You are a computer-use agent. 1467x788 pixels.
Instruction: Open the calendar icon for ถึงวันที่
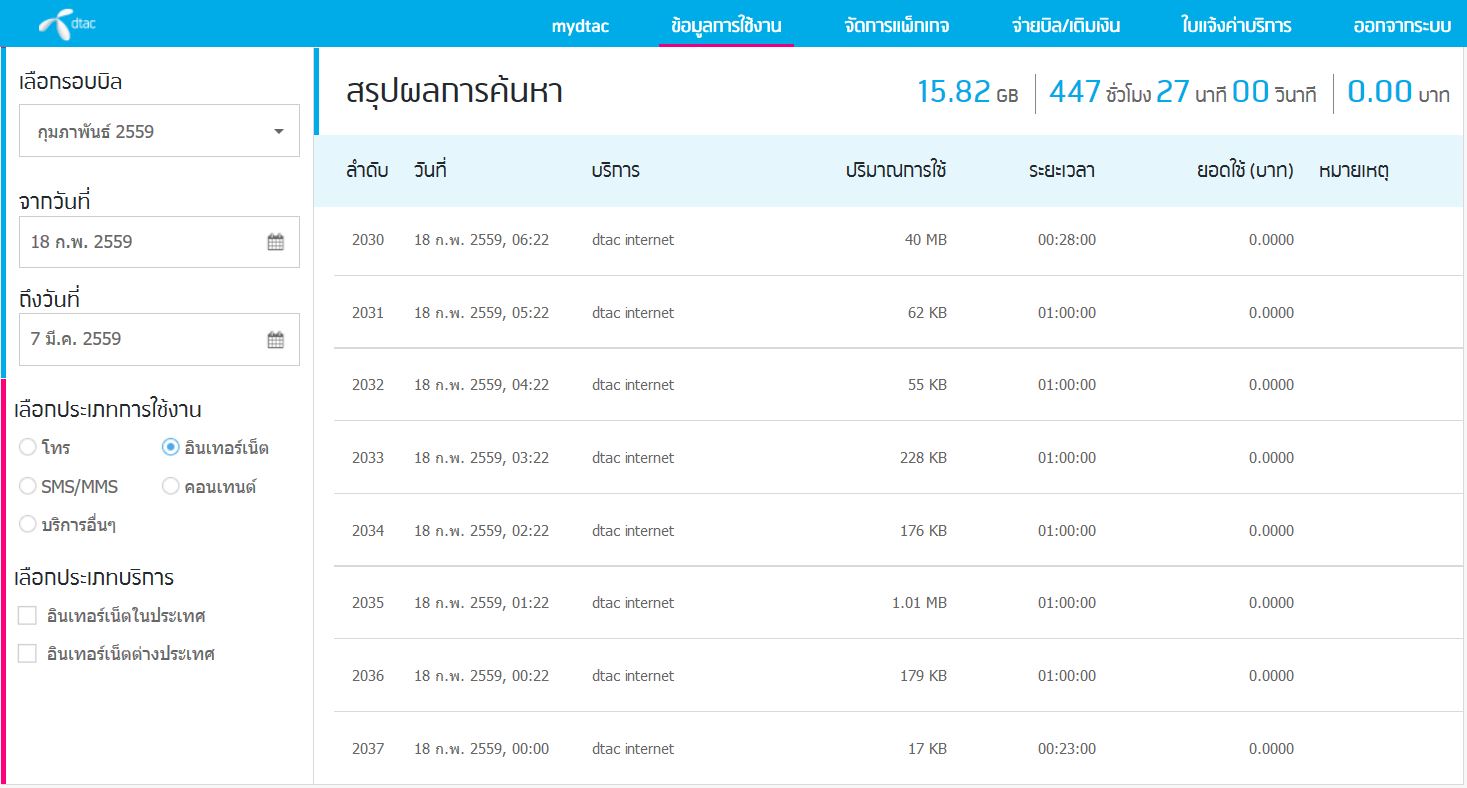point(276,340)
